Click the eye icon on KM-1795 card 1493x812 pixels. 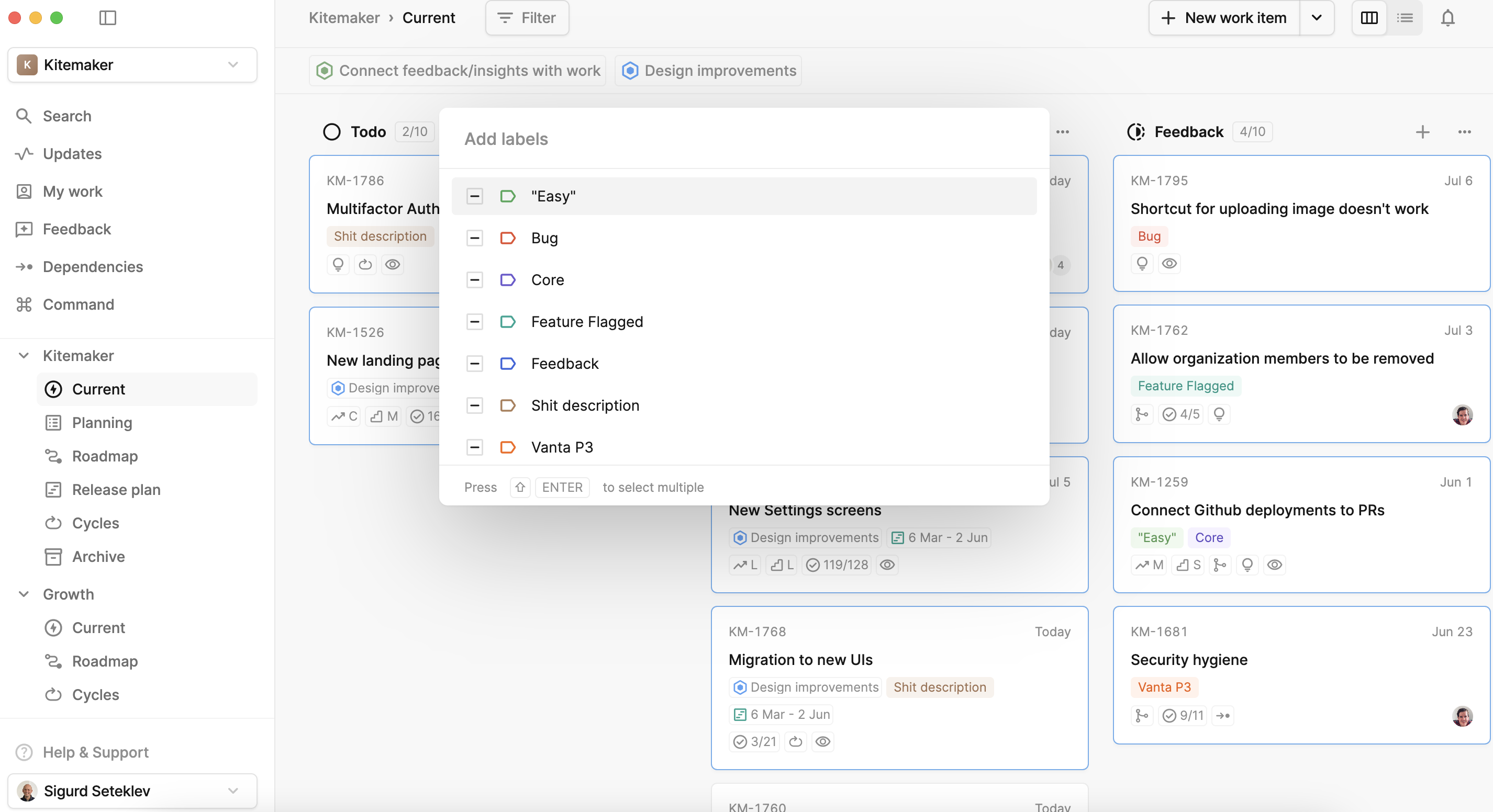[x=1169, y=264]
